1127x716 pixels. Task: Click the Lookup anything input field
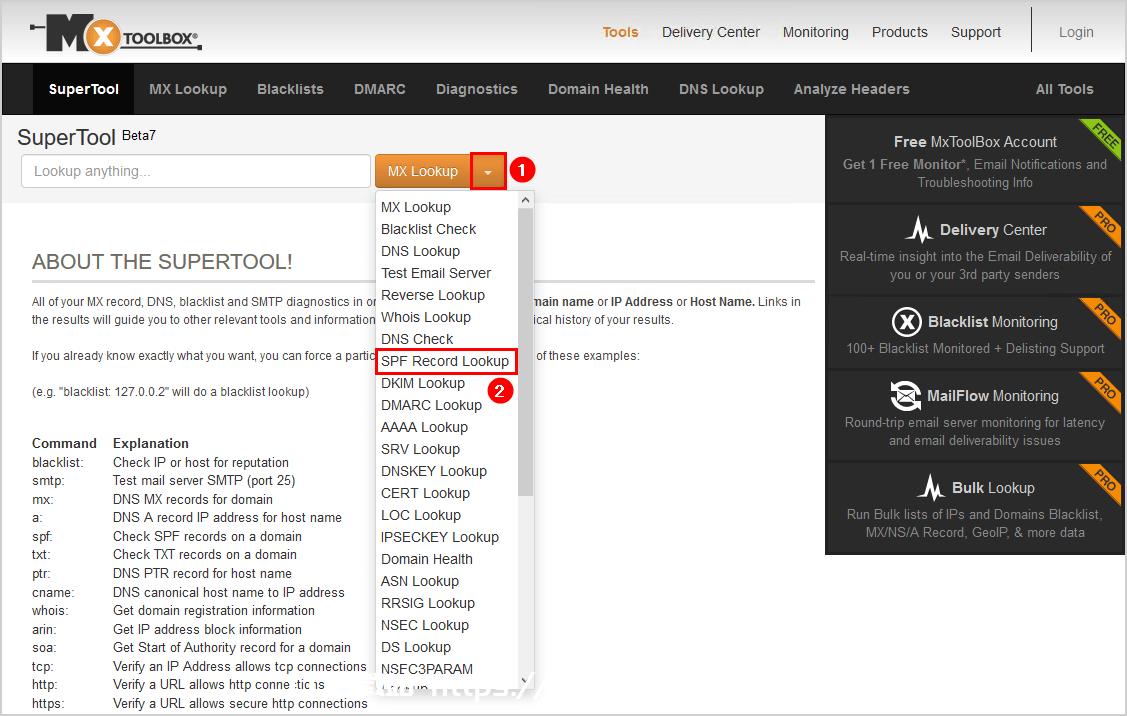tap(196, 171)
